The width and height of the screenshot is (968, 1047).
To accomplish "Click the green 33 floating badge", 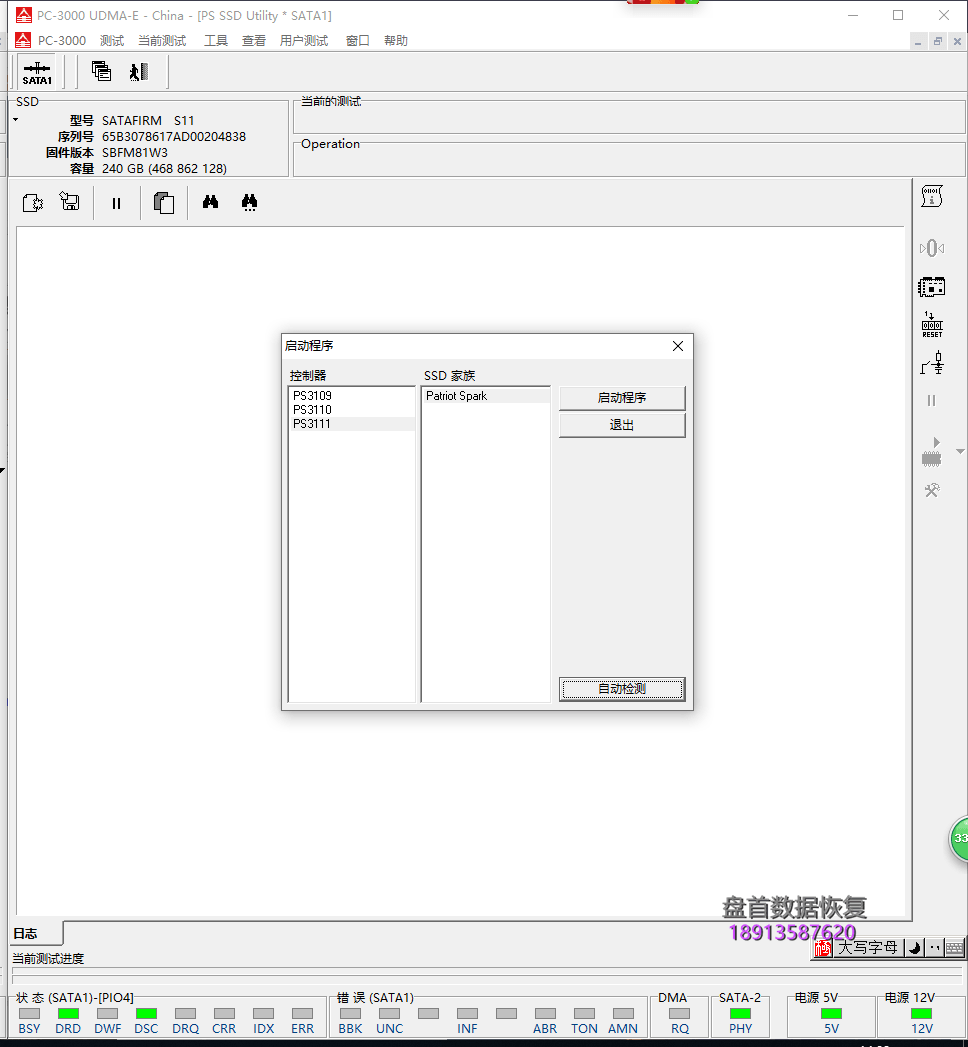I will tap(959, 839).
